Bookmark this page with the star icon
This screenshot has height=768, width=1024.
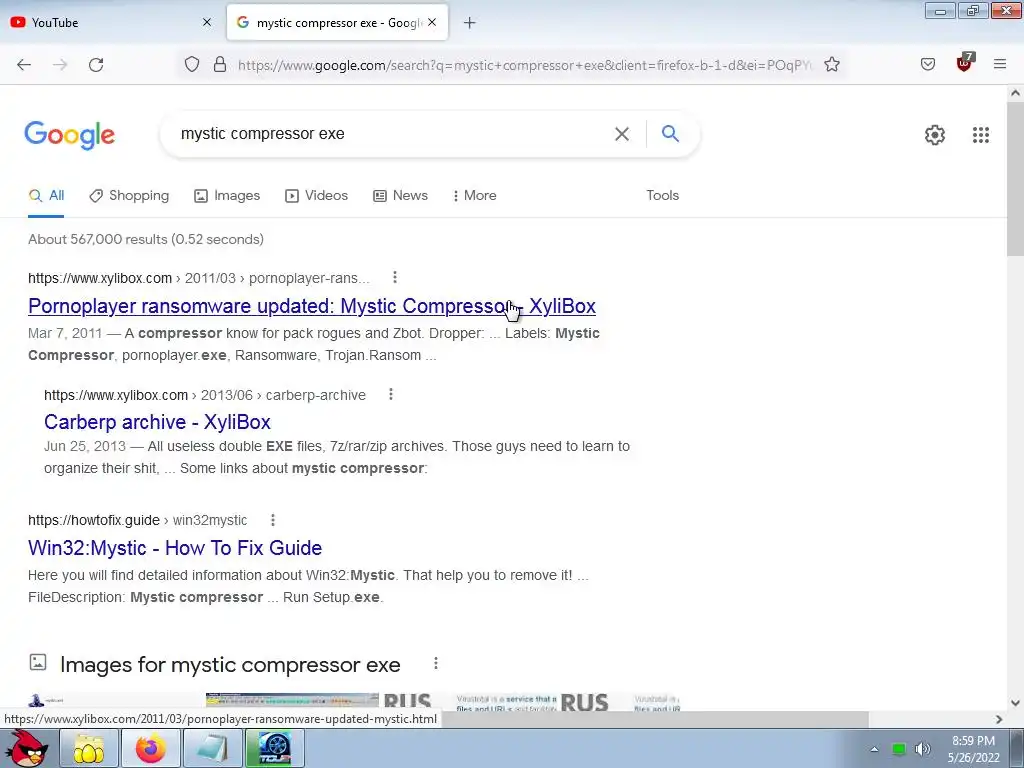click(x=831, y=65)
